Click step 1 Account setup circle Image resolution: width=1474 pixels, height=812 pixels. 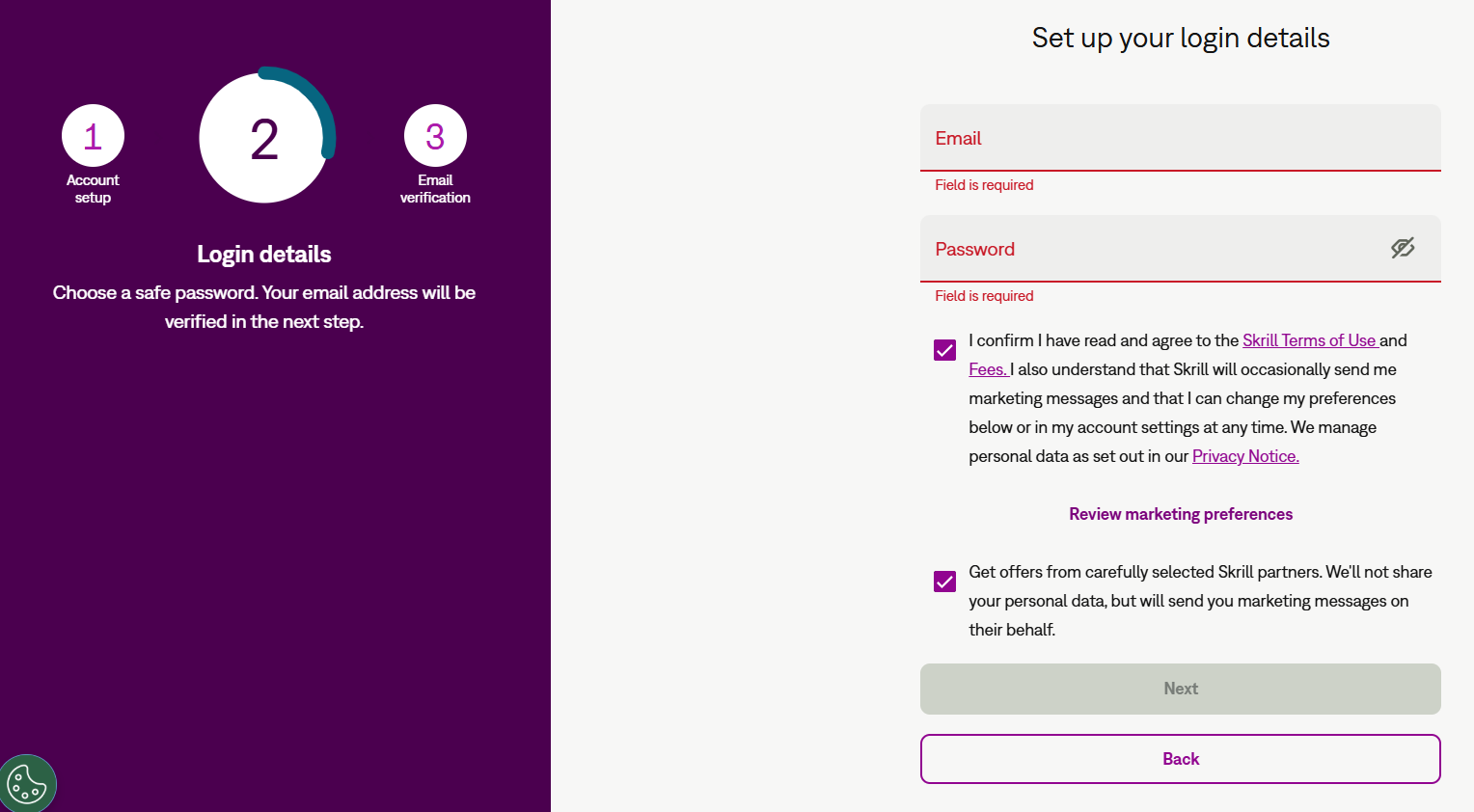point(93,136)
